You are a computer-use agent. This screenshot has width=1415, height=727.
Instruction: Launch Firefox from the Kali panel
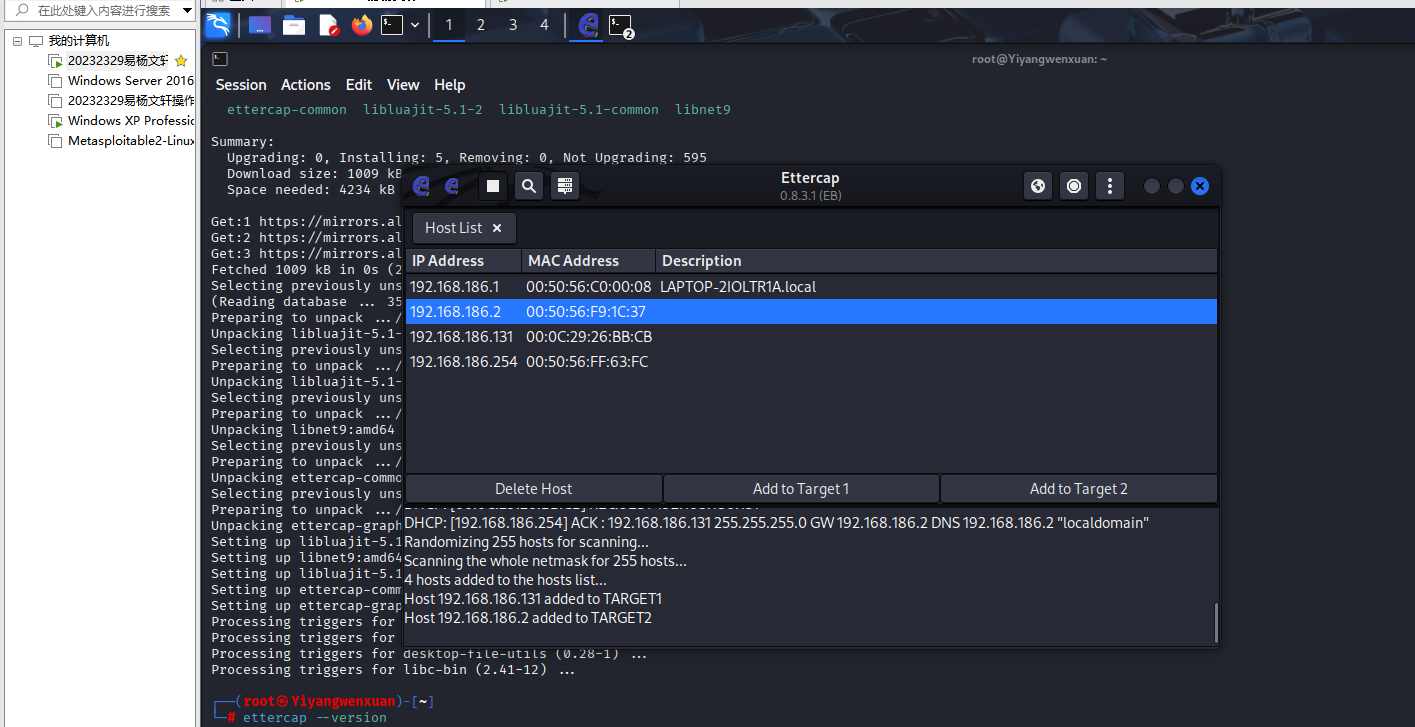pos(361,25)
